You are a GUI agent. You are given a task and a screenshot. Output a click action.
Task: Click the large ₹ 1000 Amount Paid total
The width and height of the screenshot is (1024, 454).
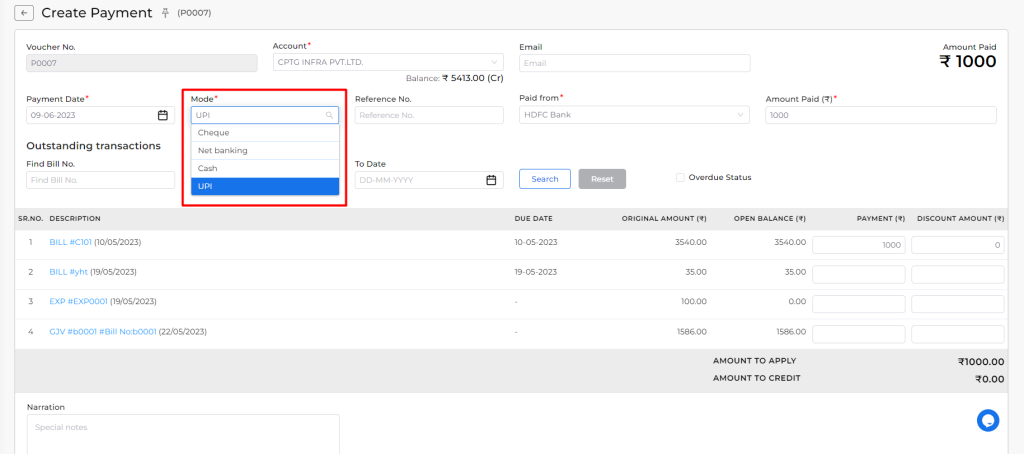point(968,61)
